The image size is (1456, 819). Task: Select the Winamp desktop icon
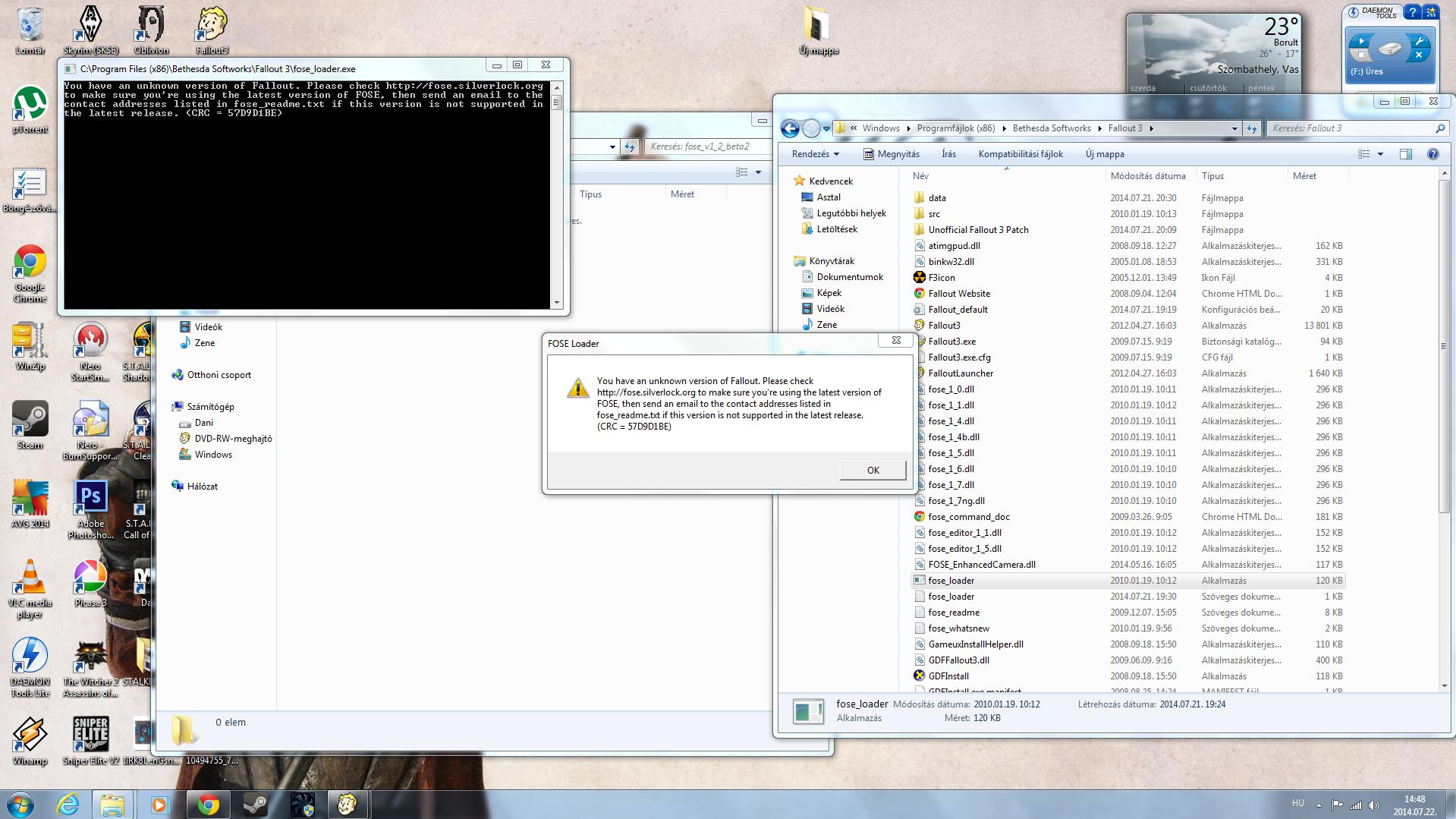30,741
